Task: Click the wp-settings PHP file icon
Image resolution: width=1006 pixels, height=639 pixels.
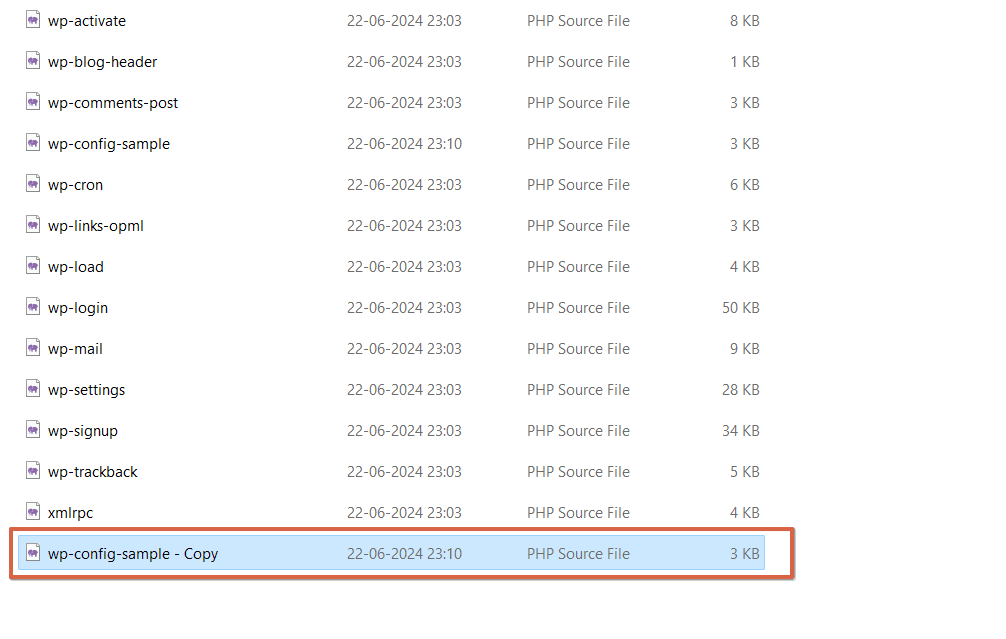Action: pyautogui.click(x=33, y=389)
